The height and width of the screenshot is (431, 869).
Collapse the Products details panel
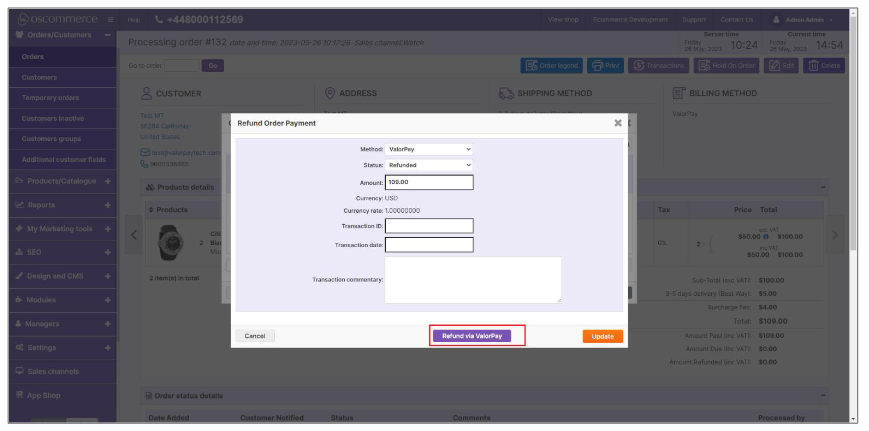tap(823, 187)
